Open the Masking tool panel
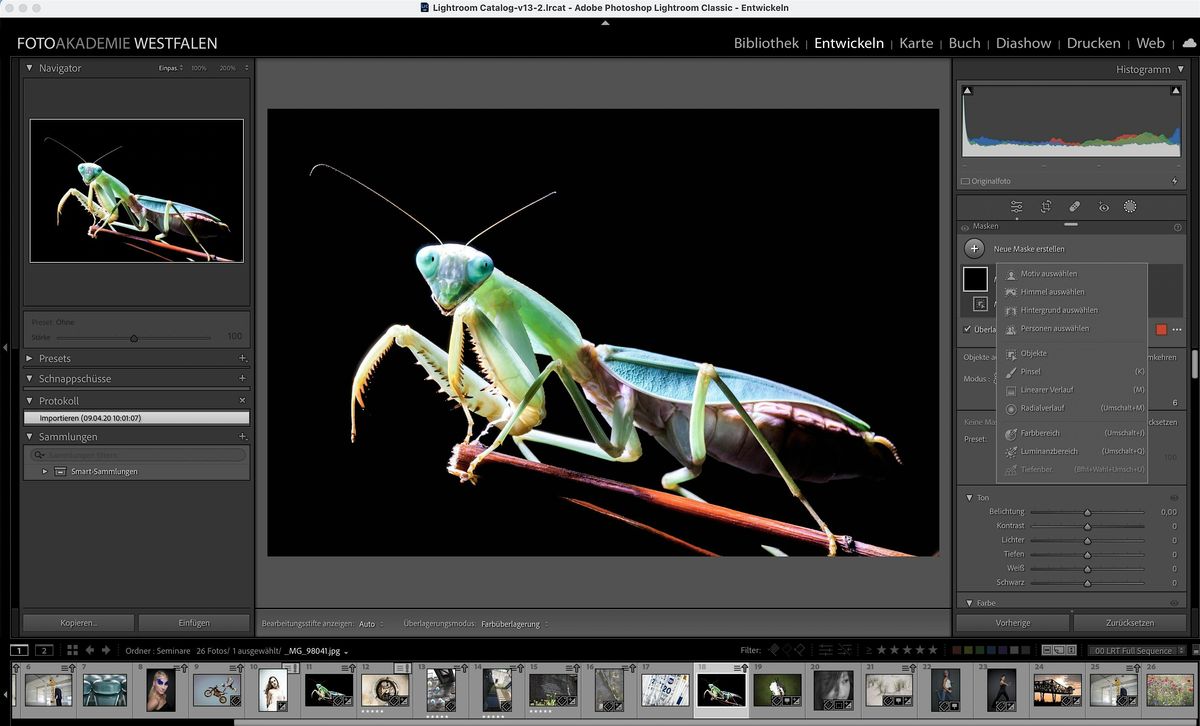This screenshot has height=726, width=1200. pyautogui.click(x=1130, y=207)
